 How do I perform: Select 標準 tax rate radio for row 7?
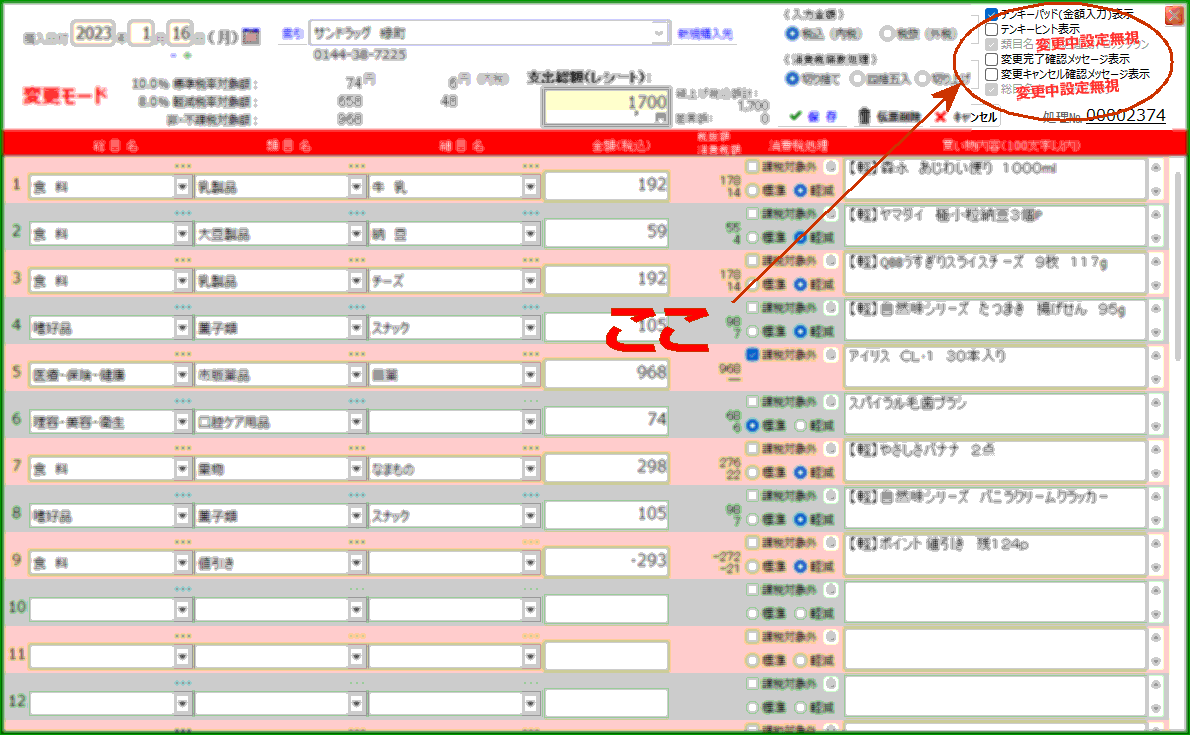point(753,472)
